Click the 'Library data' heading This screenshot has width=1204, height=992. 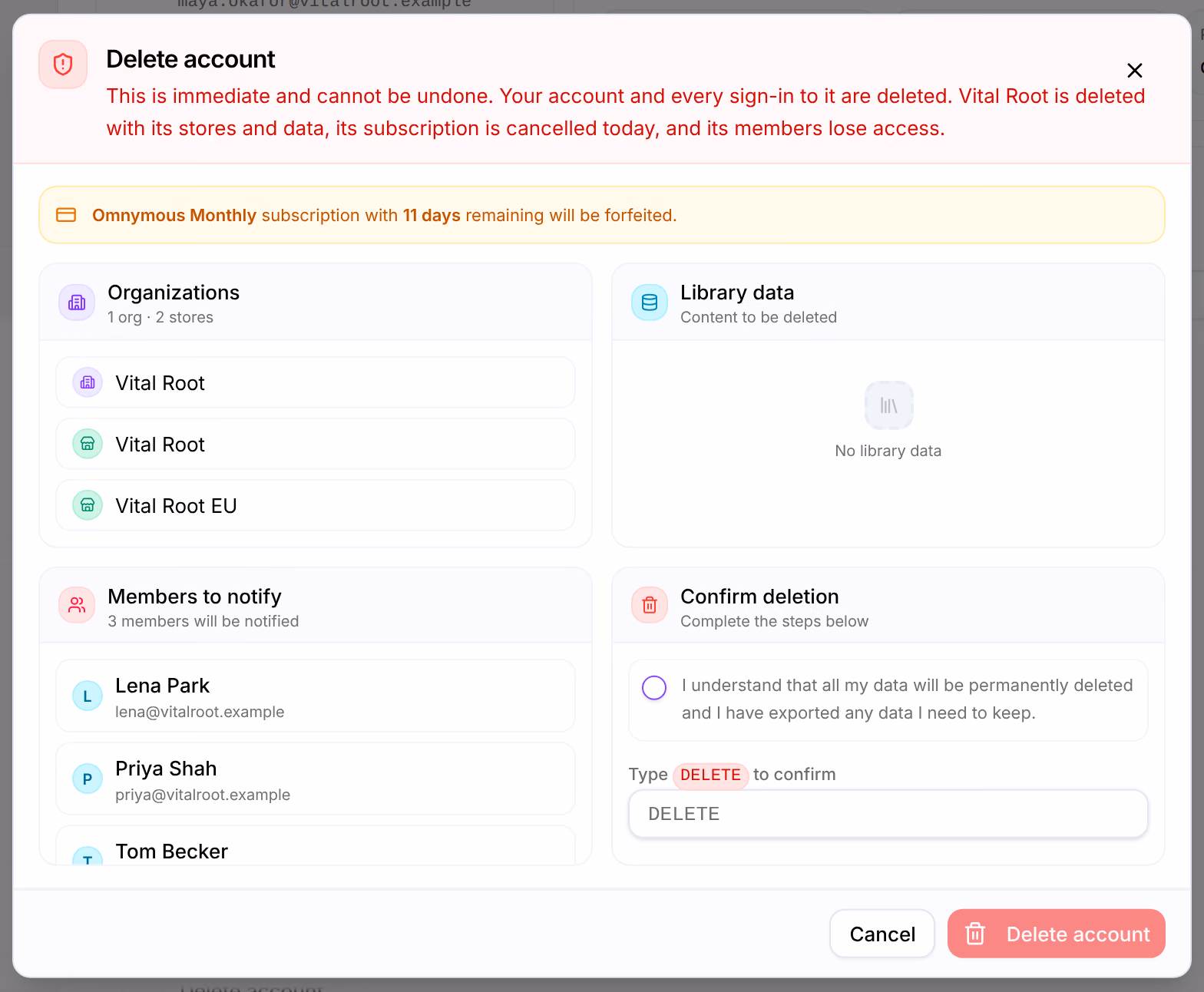pos(737,293)
